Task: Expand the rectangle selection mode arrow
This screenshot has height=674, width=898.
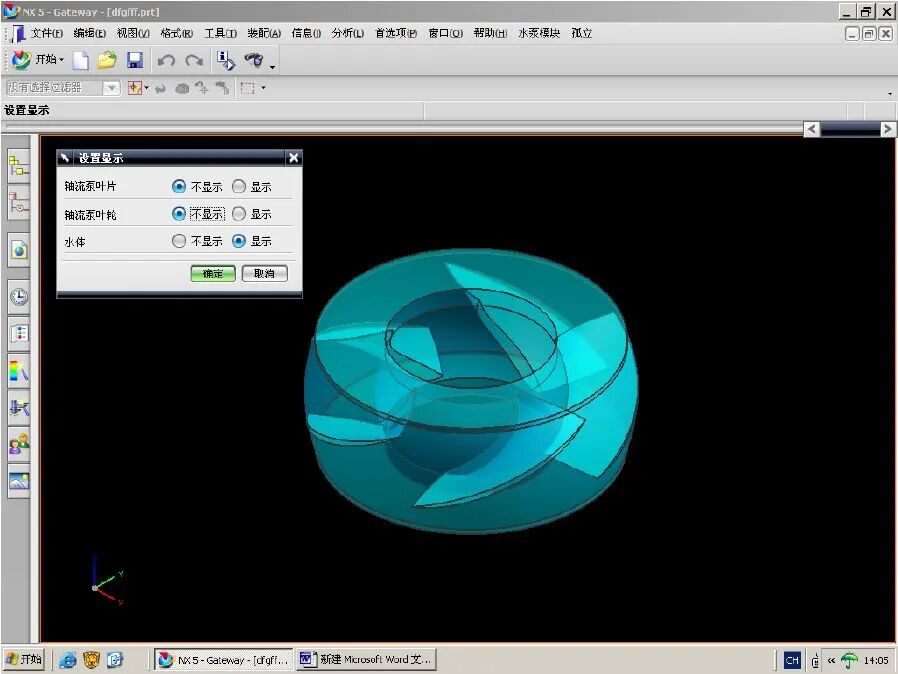Action: [263, 88]
